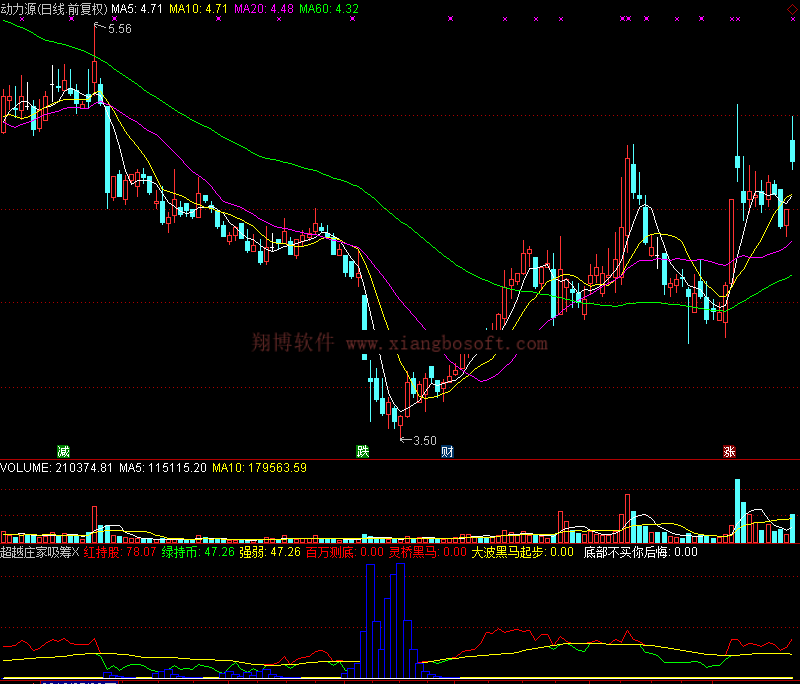Click the green 减 marker icon
This screenshot has width=800, height=684.
coord(63,452)
